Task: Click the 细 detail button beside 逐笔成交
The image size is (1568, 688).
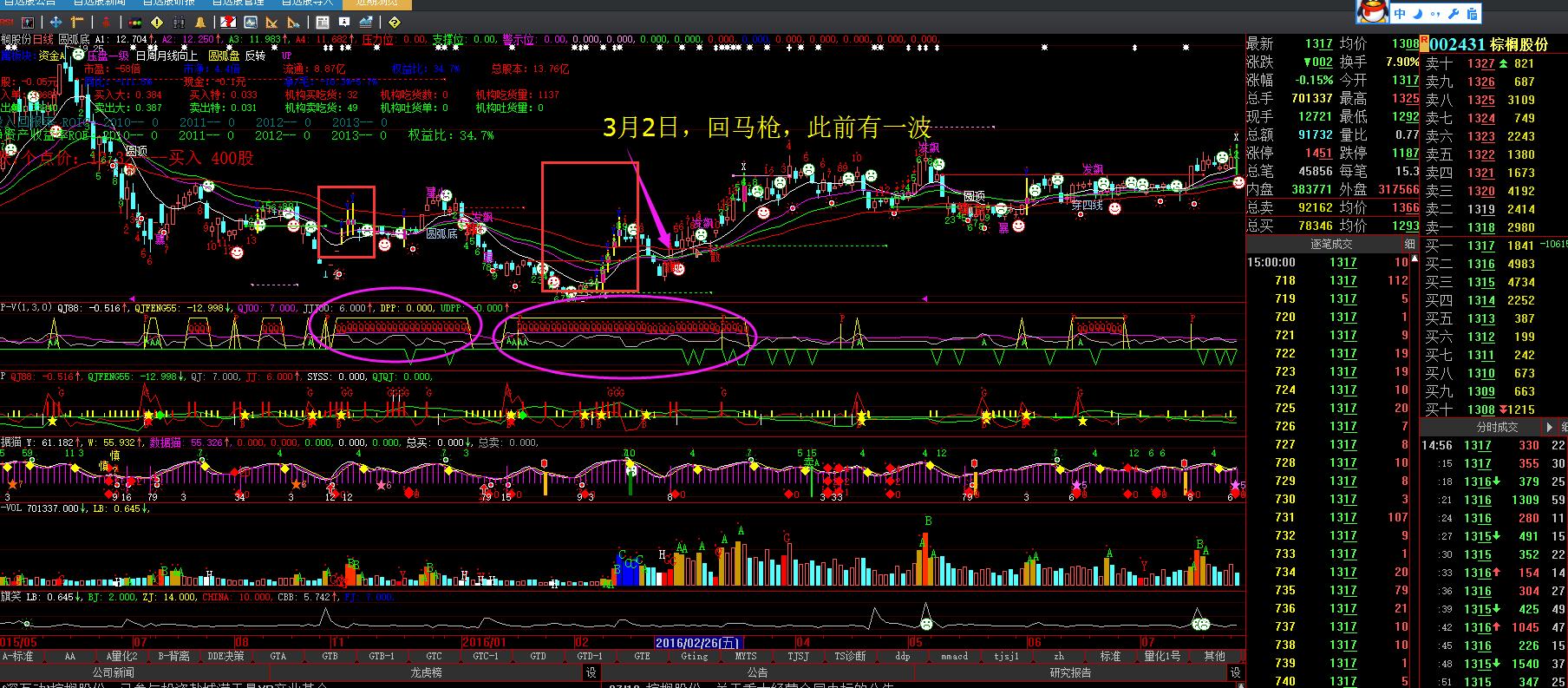Action: tap(1409, 245)
